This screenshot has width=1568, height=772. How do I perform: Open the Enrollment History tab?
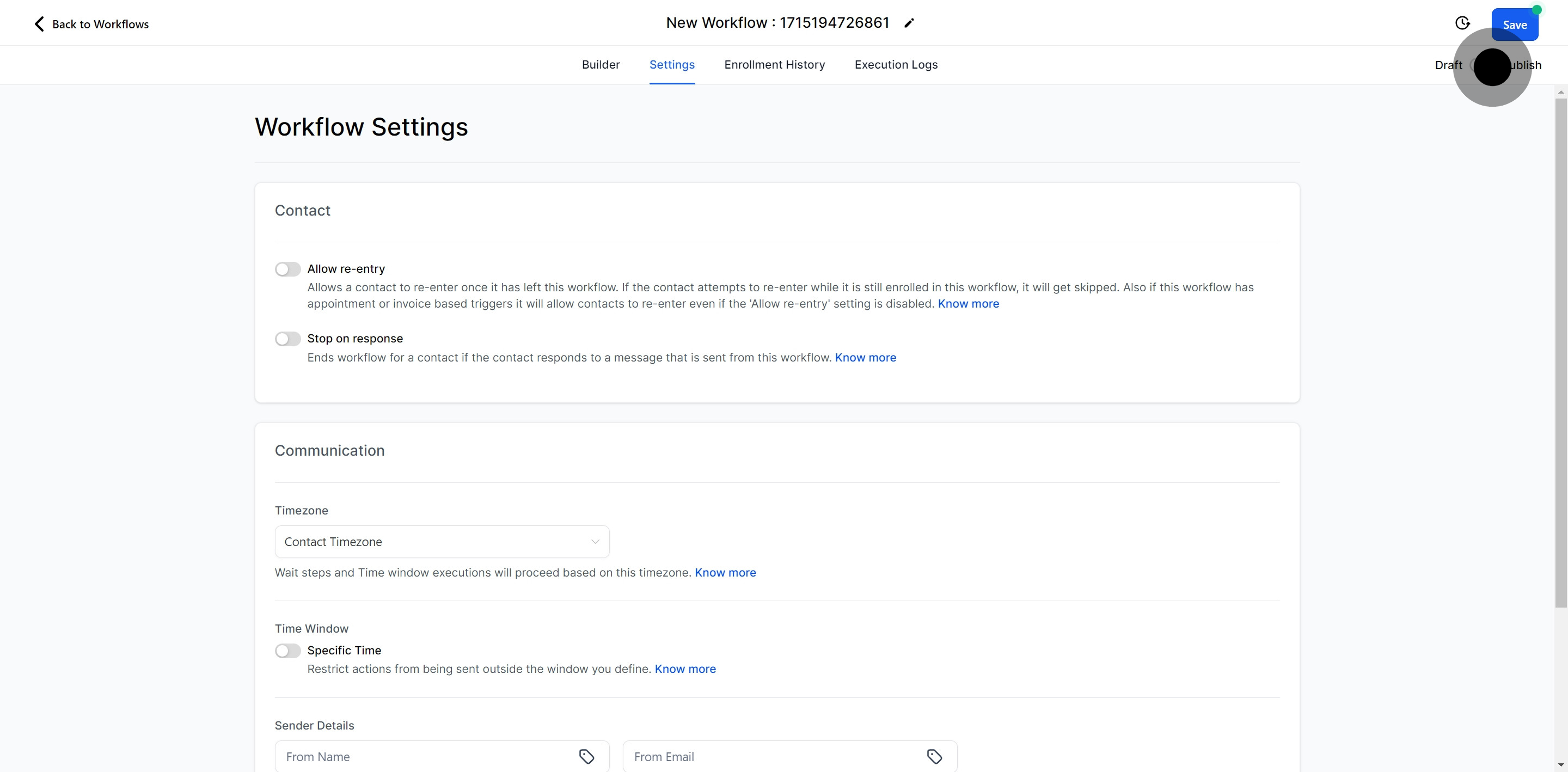774,65
